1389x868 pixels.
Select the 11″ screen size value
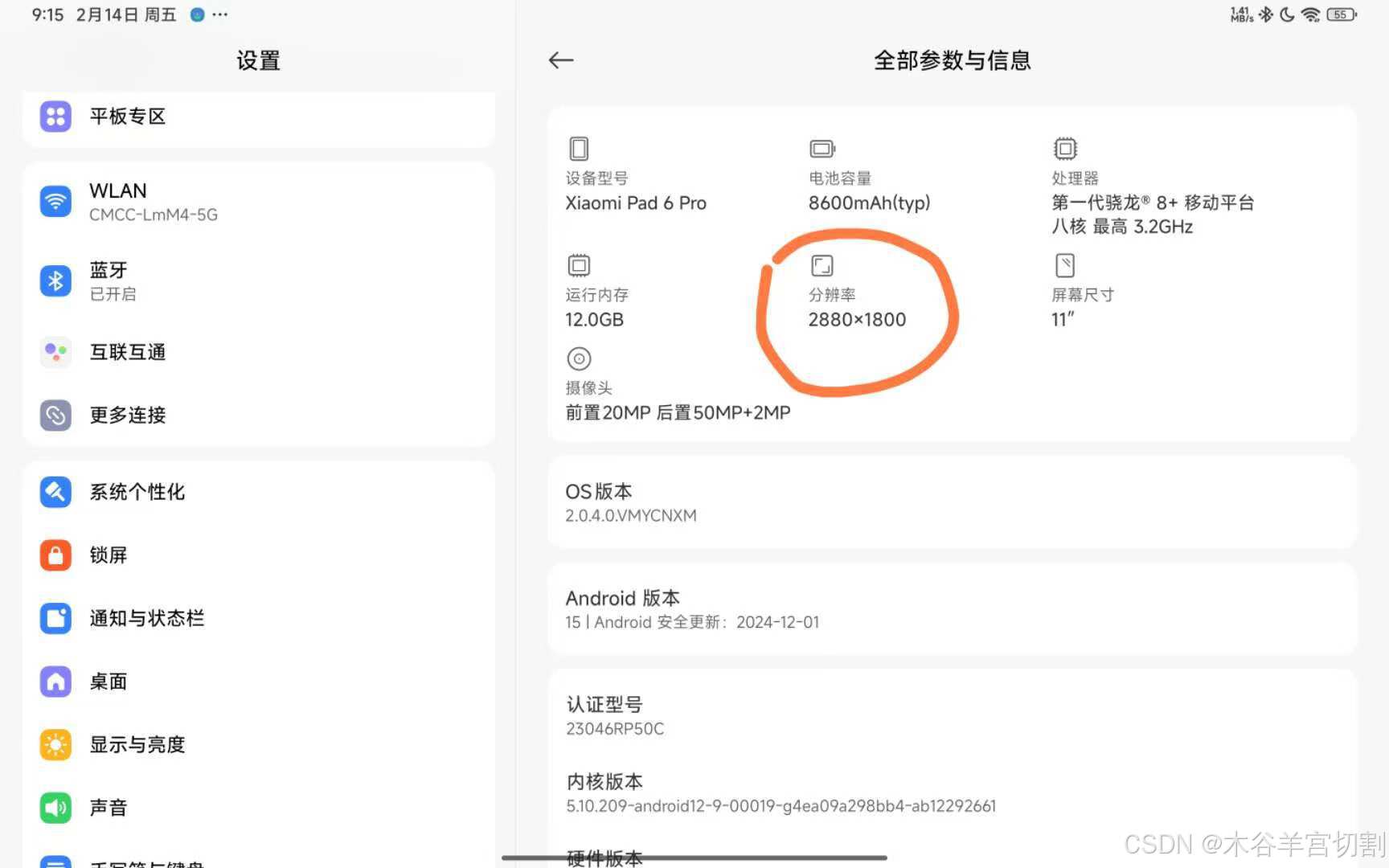pos(1063,320)
